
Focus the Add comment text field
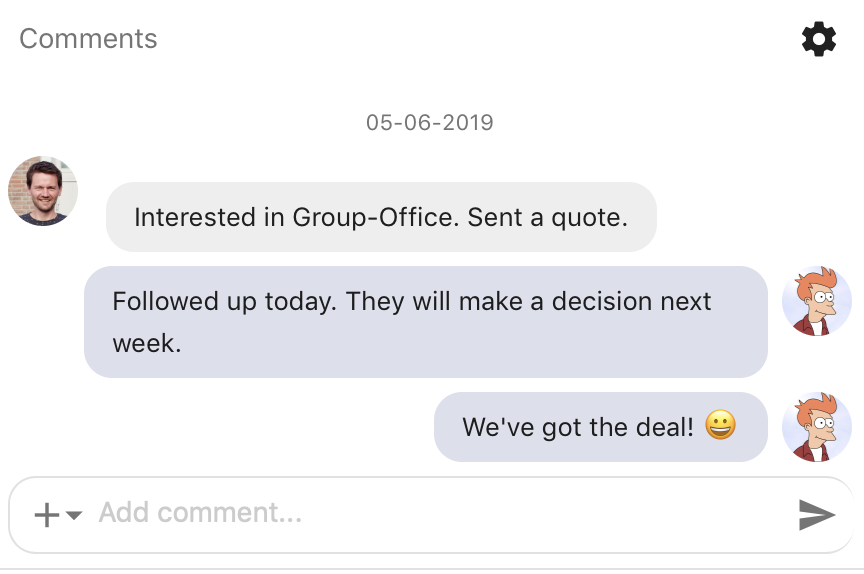(x=400, y=513)
